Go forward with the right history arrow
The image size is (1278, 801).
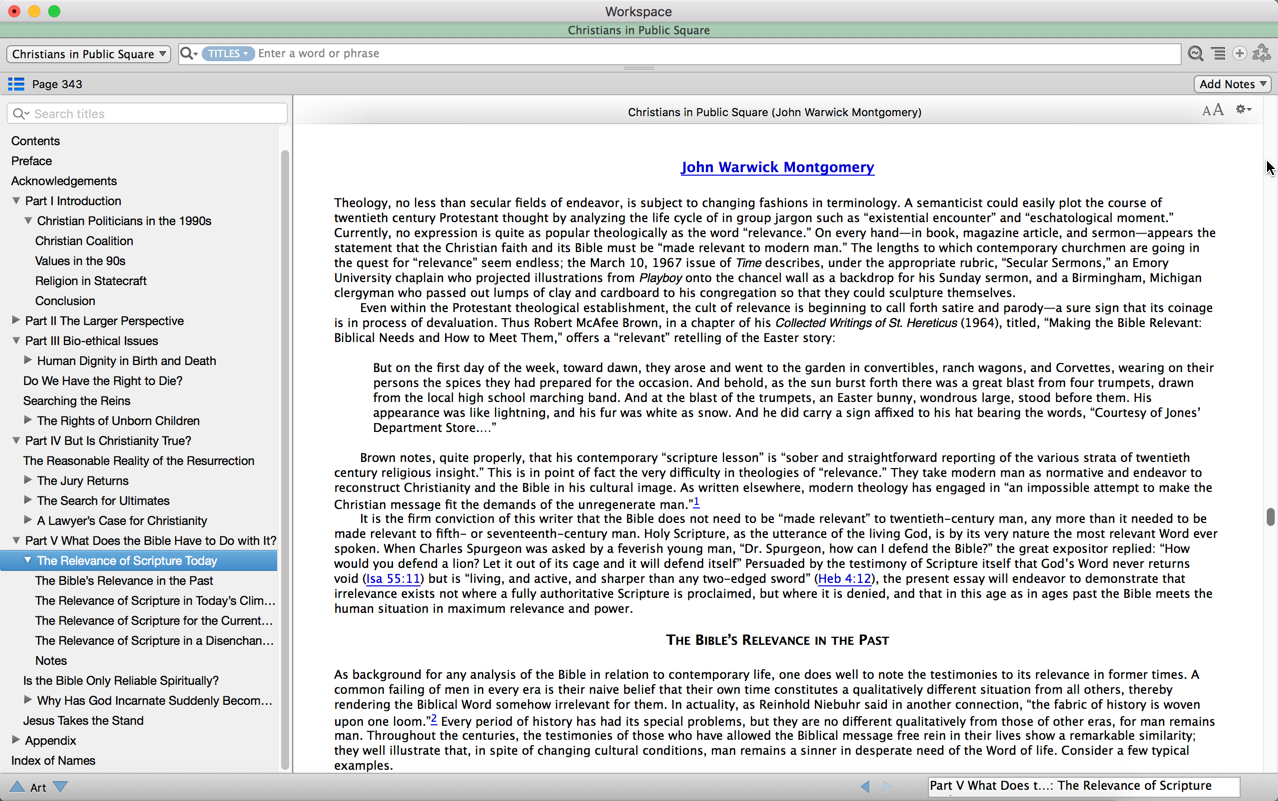pyautogui.click(x=888, y=787)
